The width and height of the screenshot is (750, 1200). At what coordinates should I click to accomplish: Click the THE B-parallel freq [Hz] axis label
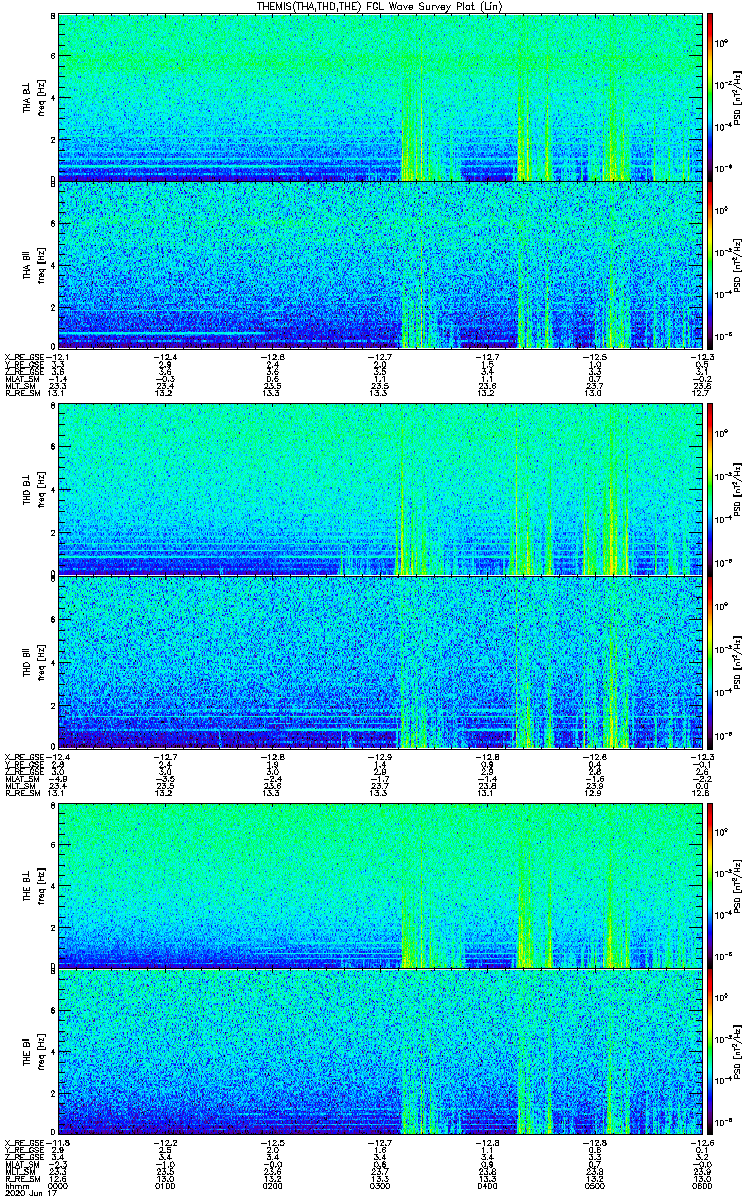(x=40, y=1052)
